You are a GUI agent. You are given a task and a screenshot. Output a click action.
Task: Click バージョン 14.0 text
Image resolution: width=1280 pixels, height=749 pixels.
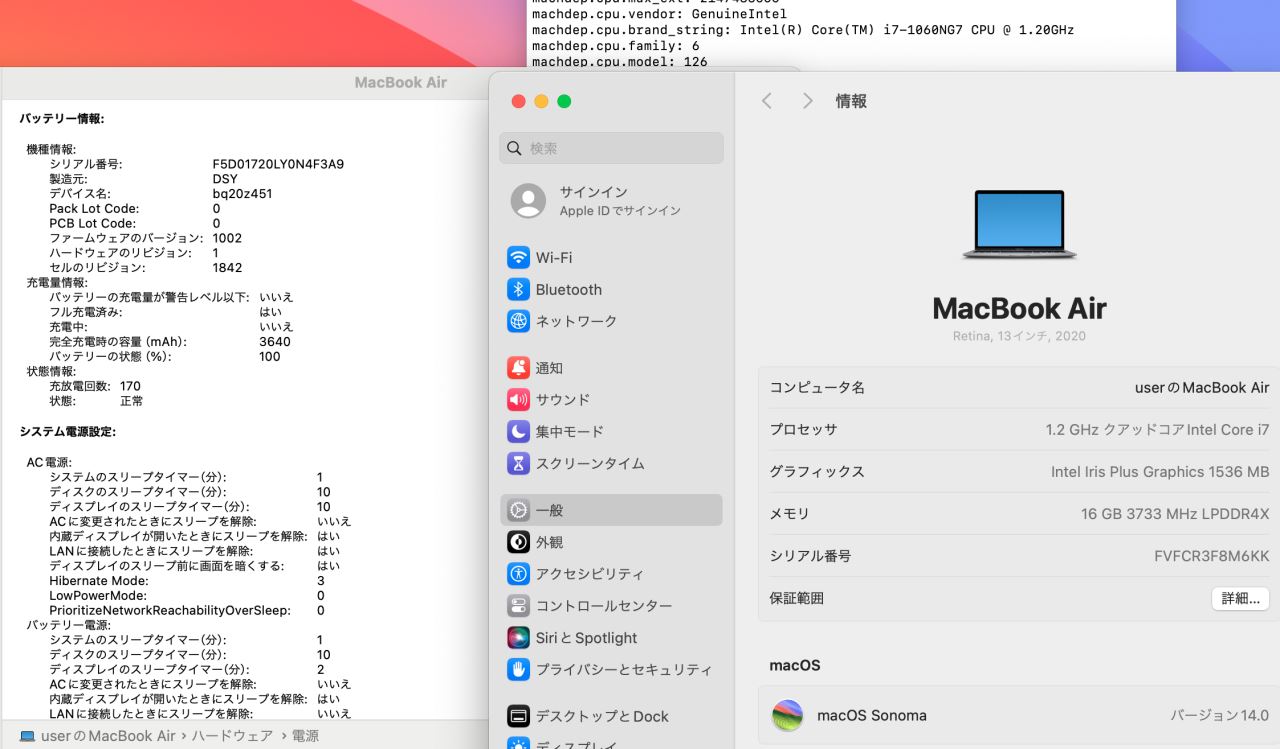(1220, 716)
